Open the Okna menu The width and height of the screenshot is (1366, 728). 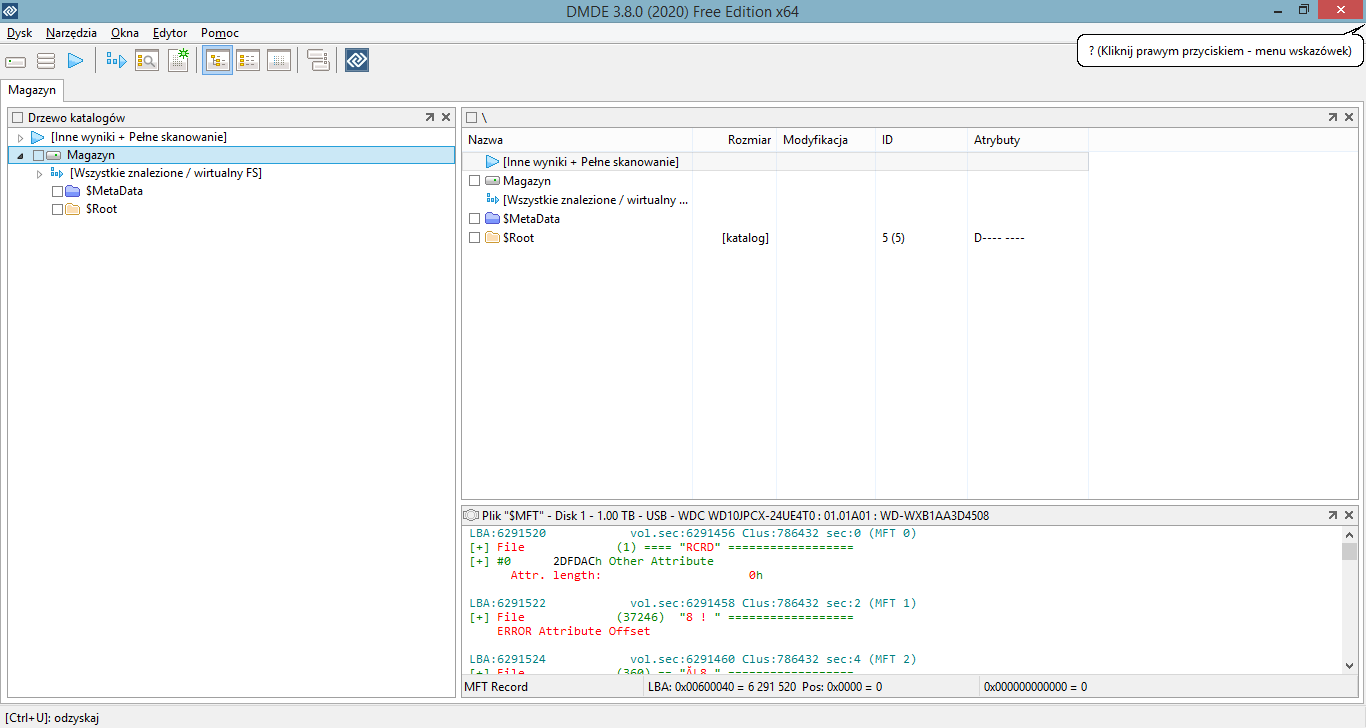[x=125, y=33]
